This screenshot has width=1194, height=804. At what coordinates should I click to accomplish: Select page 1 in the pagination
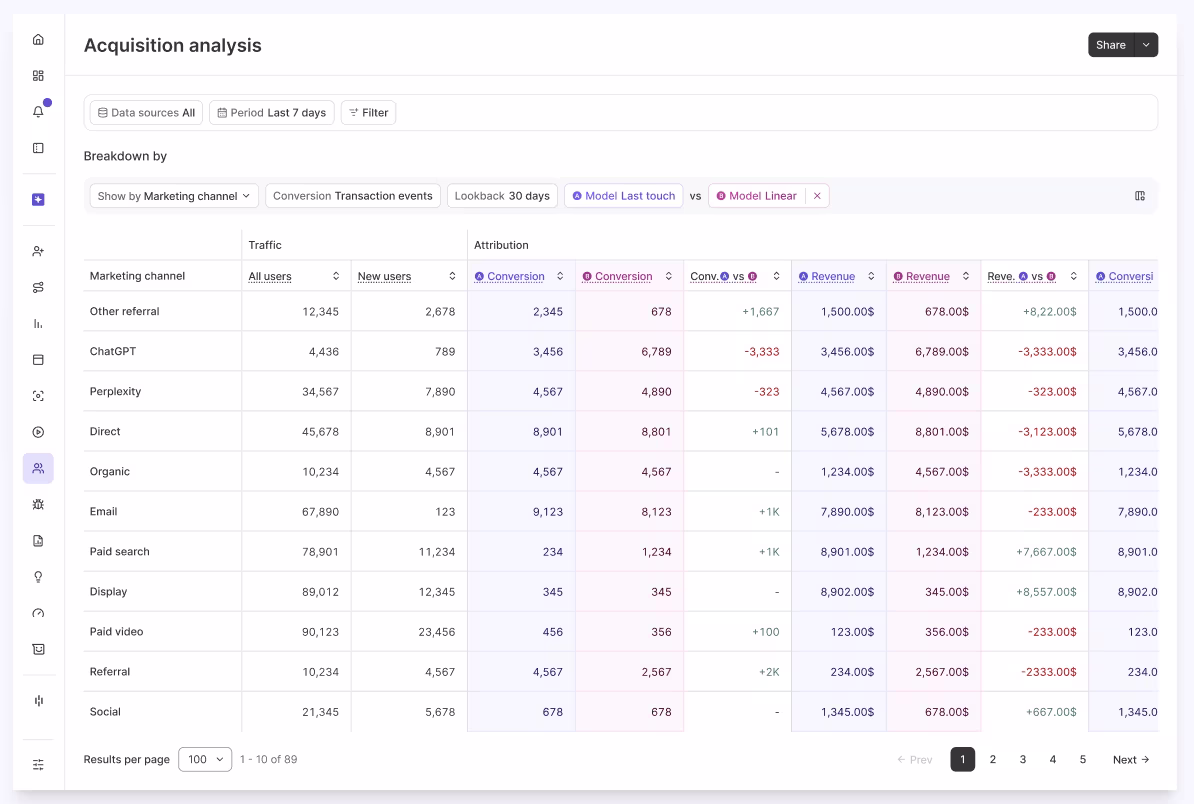click(x=963, y=759)
